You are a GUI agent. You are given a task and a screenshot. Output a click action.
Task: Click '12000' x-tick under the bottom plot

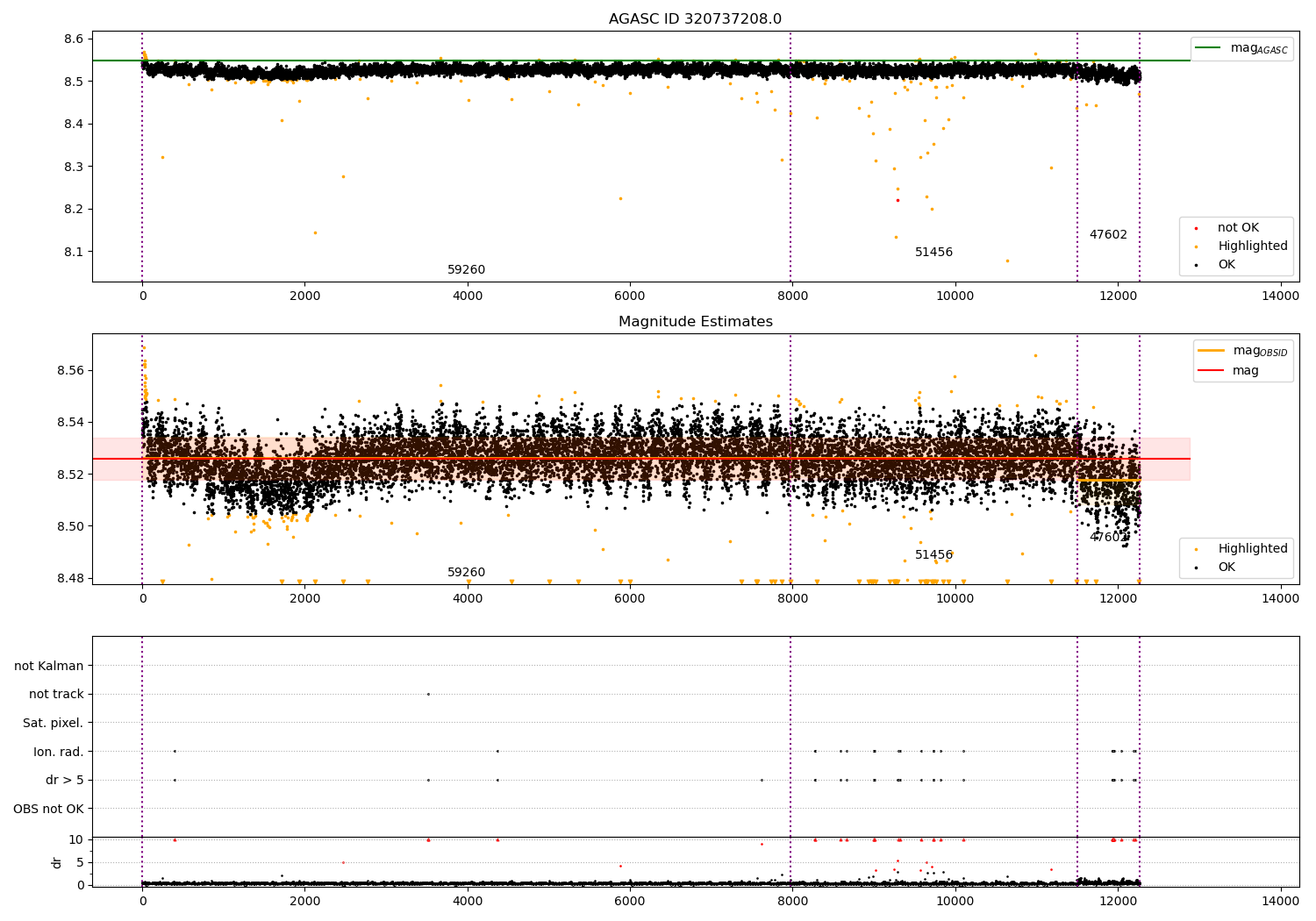pyautogui.click(x=1118, y=900)
